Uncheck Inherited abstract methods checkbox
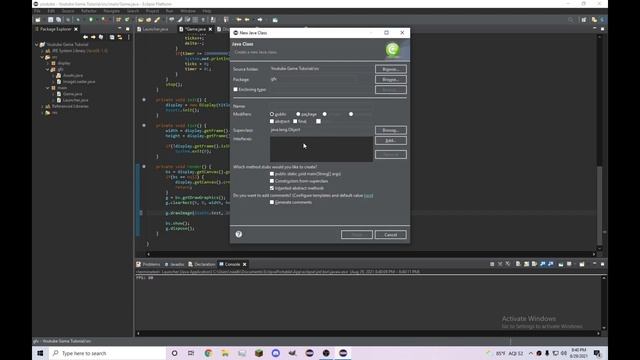The width and height of the screenshot is (640, 360). [x=272, y=188]
